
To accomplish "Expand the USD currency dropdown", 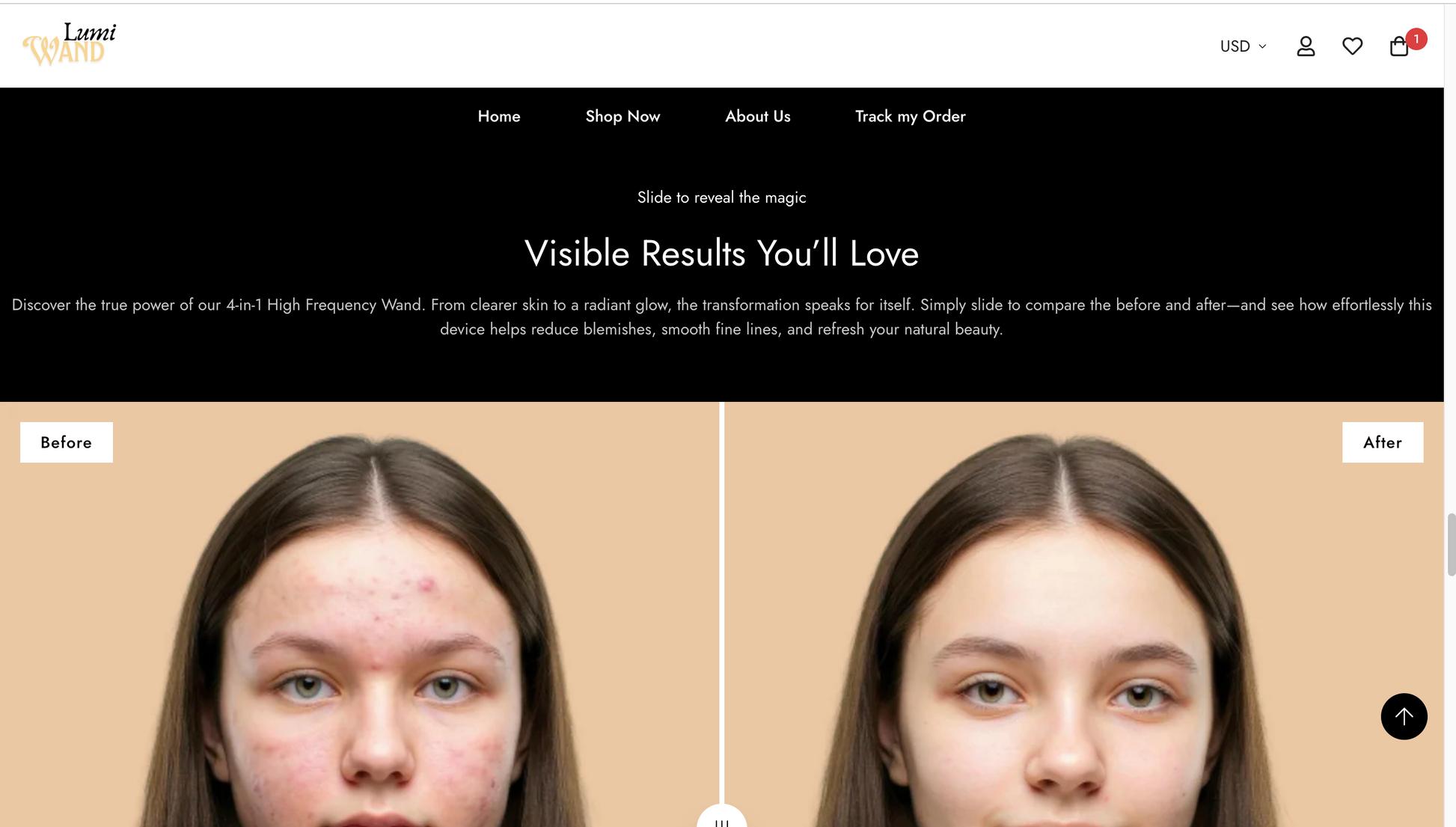I will [1243, 46].
